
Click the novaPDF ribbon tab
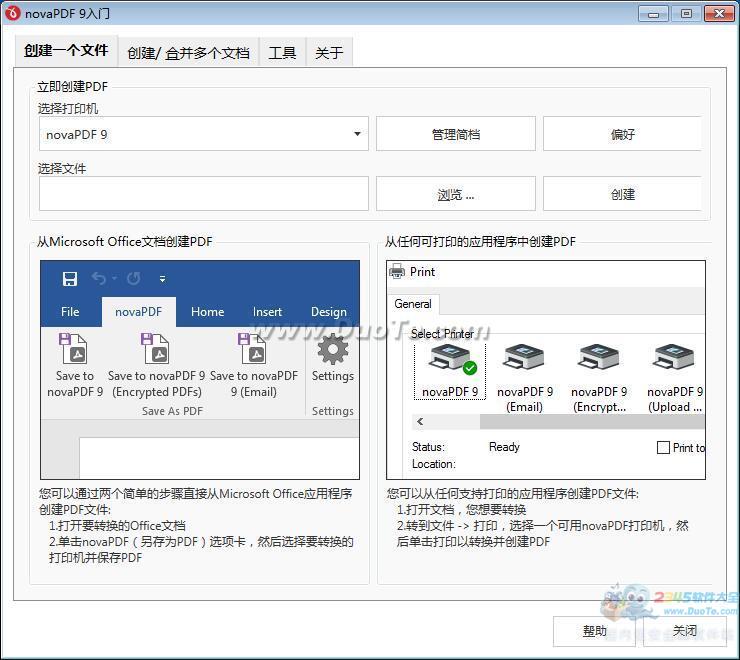pyautogui.click(x=139, y=312)
